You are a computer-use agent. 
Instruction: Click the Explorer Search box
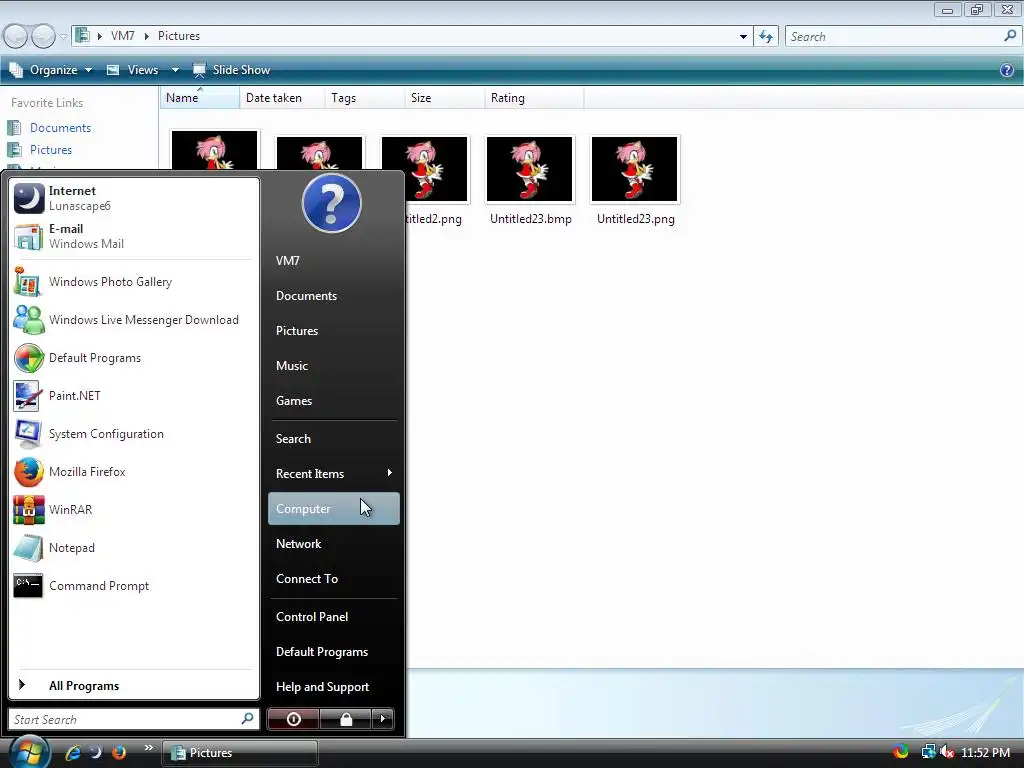pyautogui.click(x=903, y=37)
